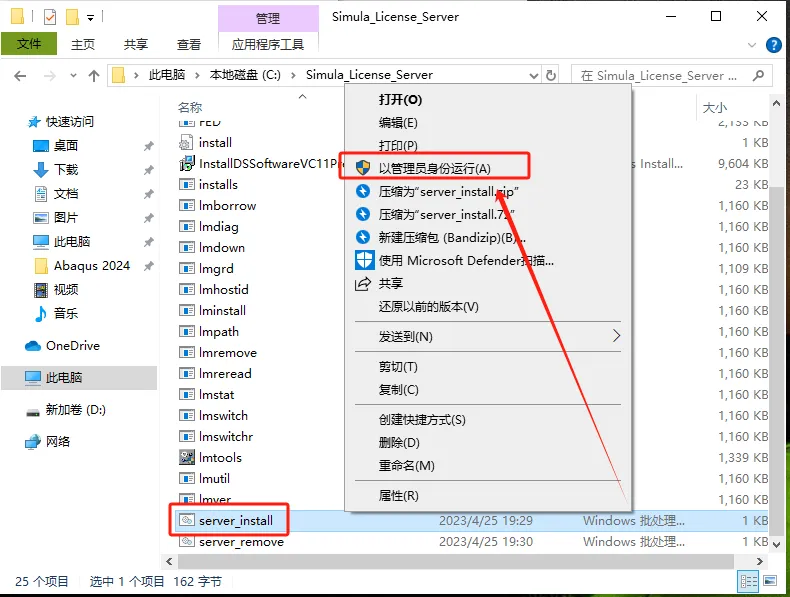Click 打印(P) context menu entry
The width and height of the screenshot is (790, 597).
click(x=398, y=146)
